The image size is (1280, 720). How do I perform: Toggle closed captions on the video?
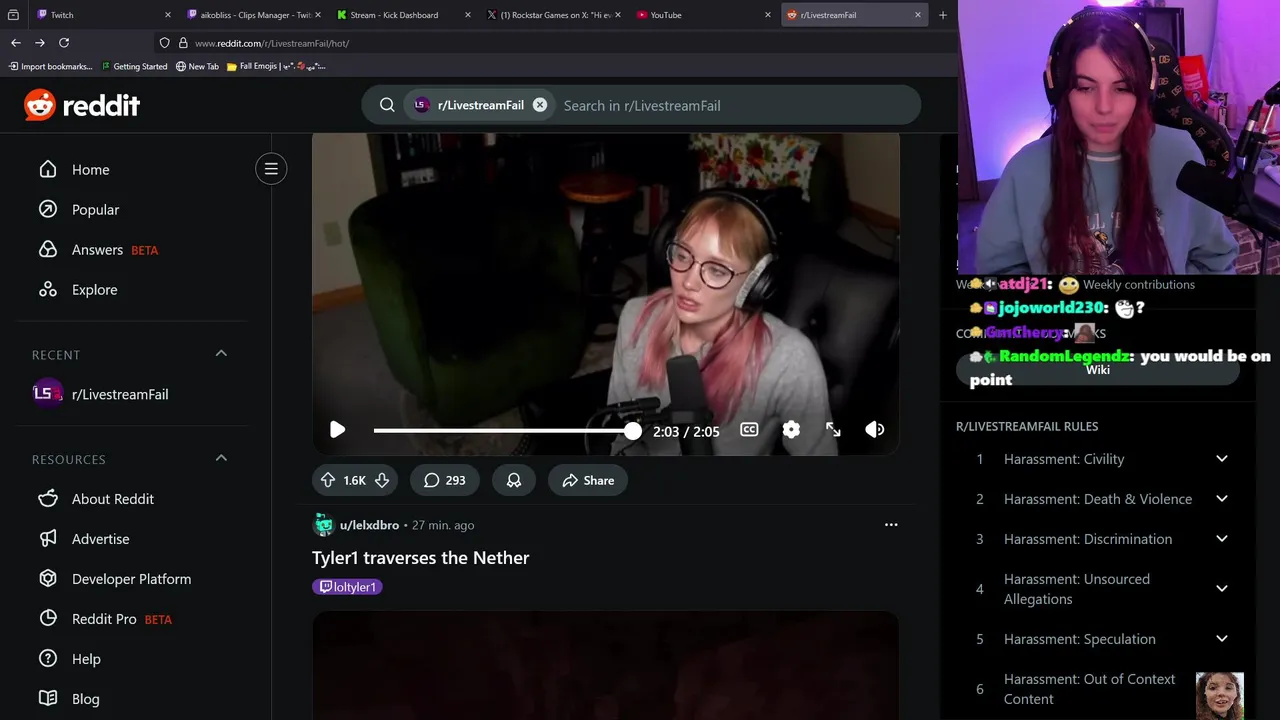pos(749,430)
